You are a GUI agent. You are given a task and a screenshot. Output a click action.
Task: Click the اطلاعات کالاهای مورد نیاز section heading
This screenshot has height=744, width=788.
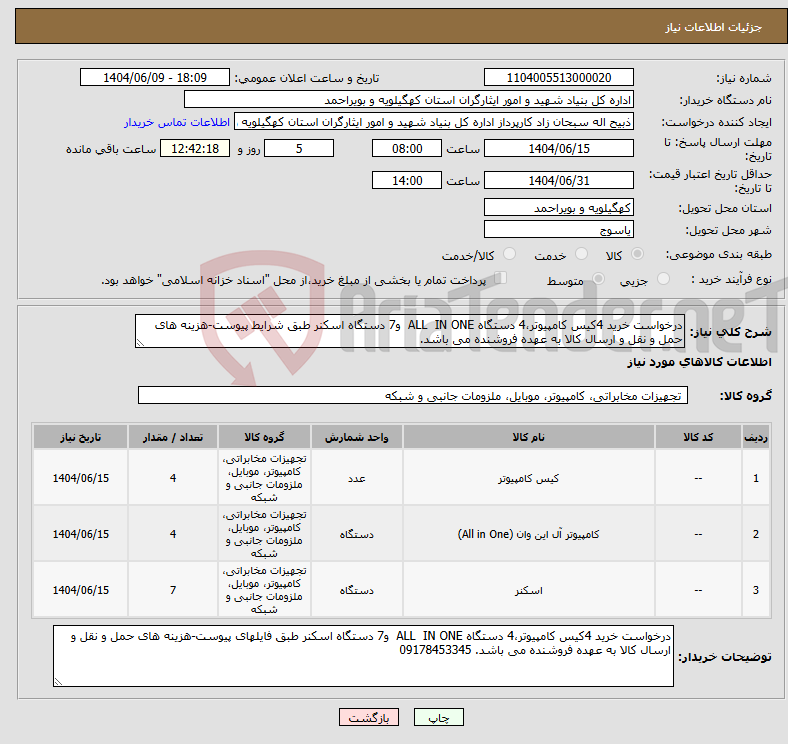point(699,362)
